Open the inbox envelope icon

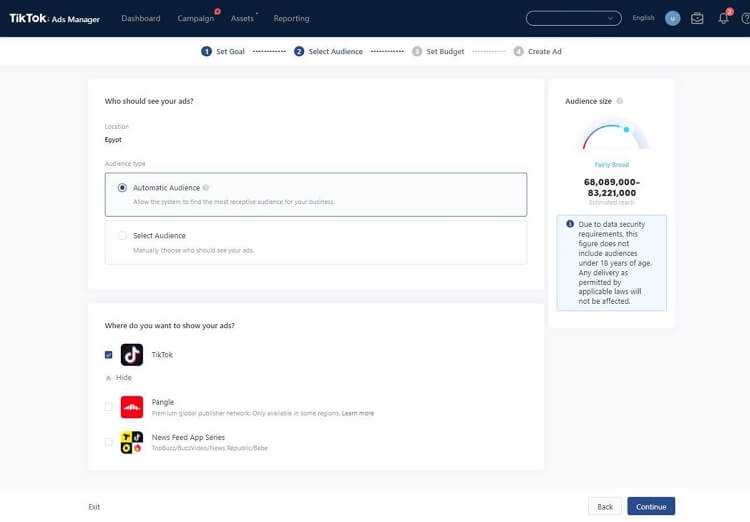[x=697, y=18]
